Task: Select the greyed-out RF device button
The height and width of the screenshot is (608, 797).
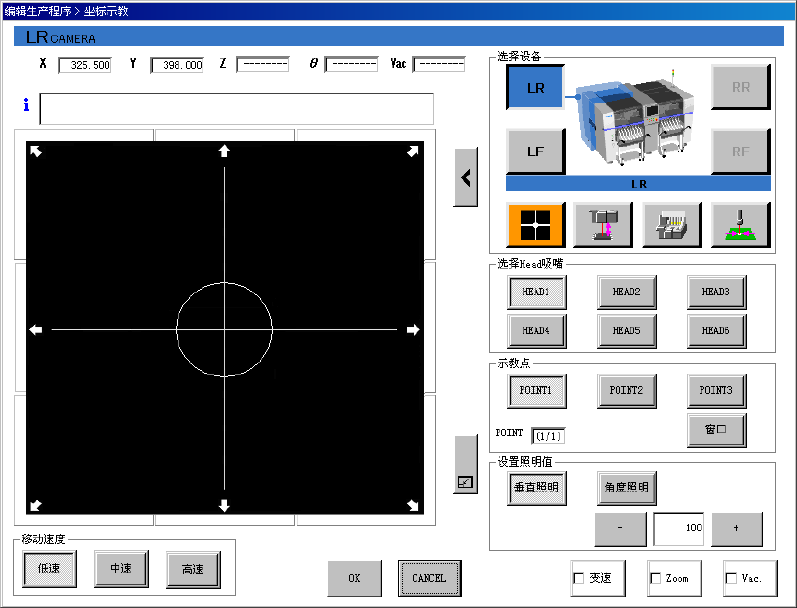Action: [741, 151]
